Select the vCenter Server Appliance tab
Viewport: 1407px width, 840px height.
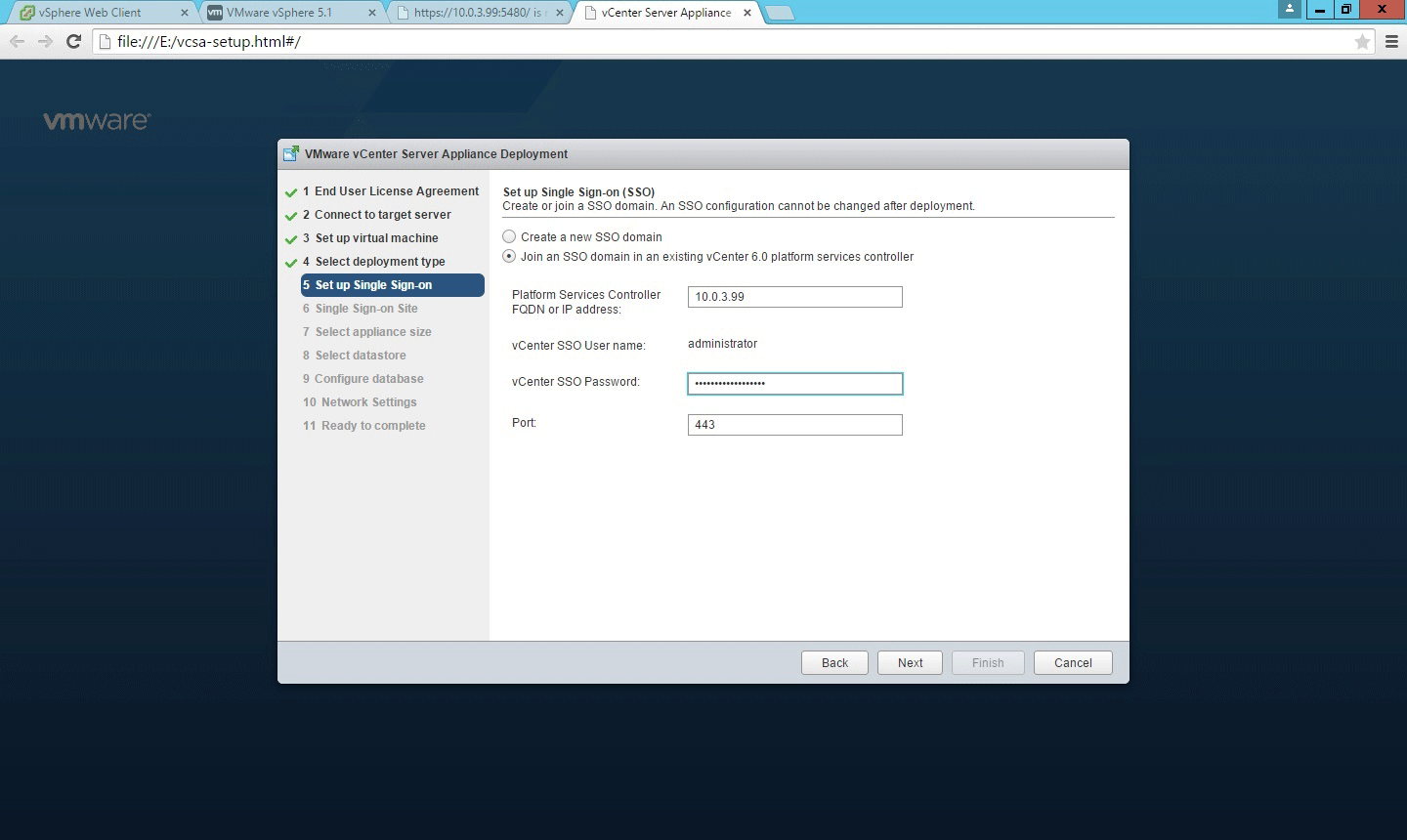pos(666,13)
